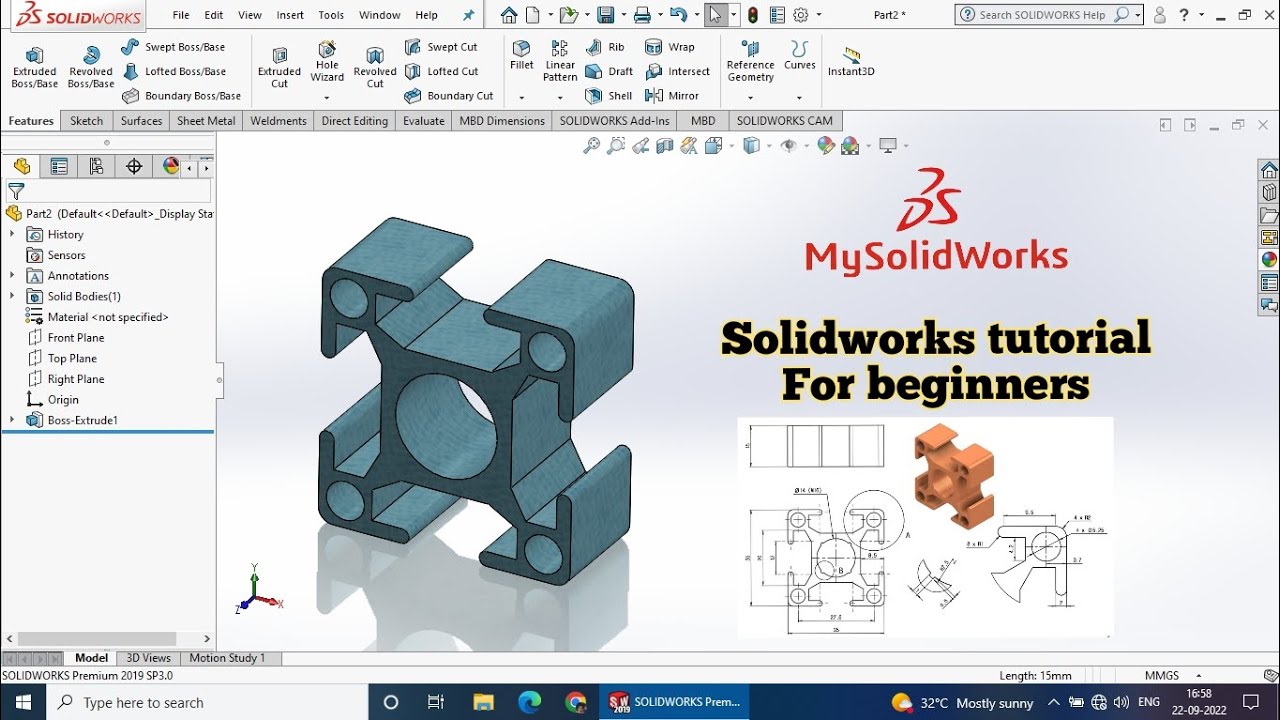Select the Shell feature
This screenshot has height=720, width=1280.
coord(609,96)
